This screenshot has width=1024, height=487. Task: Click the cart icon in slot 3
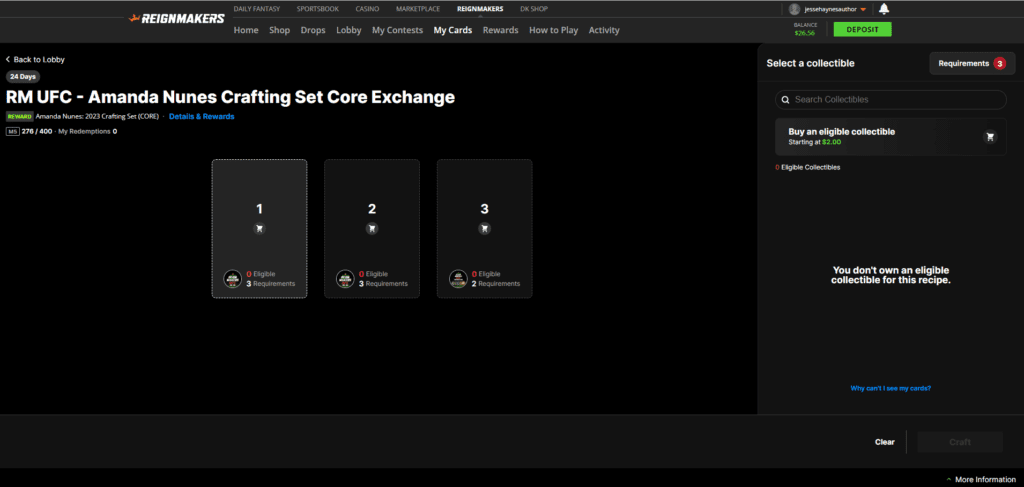484,228
